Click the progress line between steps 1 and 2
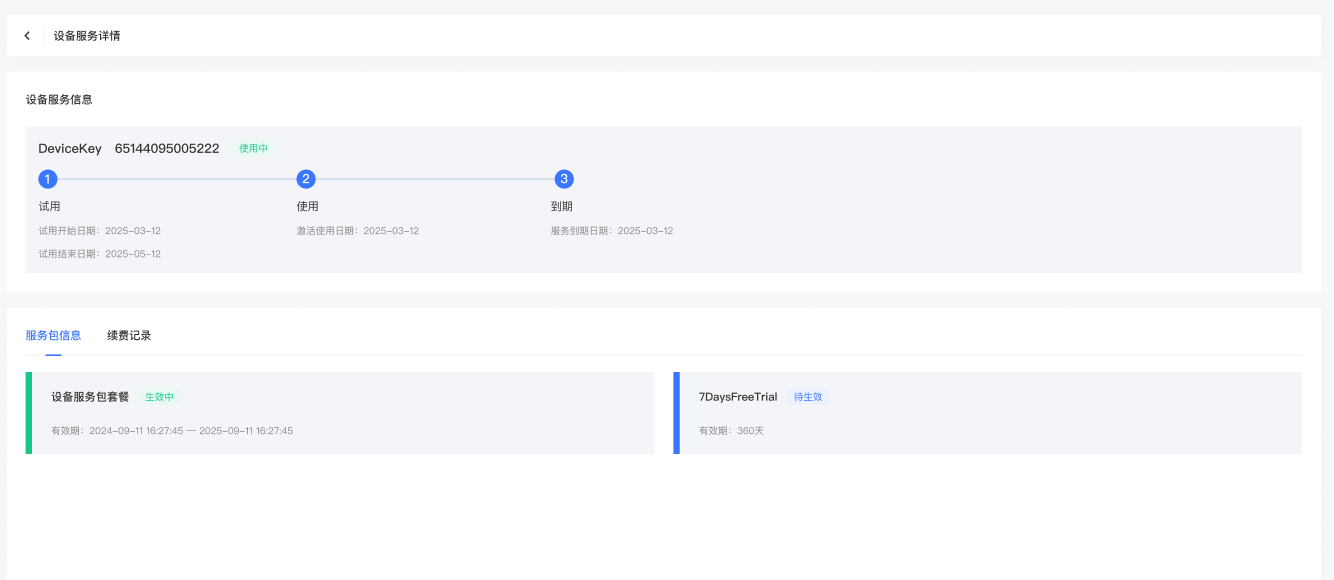 (x=177, y=179)
